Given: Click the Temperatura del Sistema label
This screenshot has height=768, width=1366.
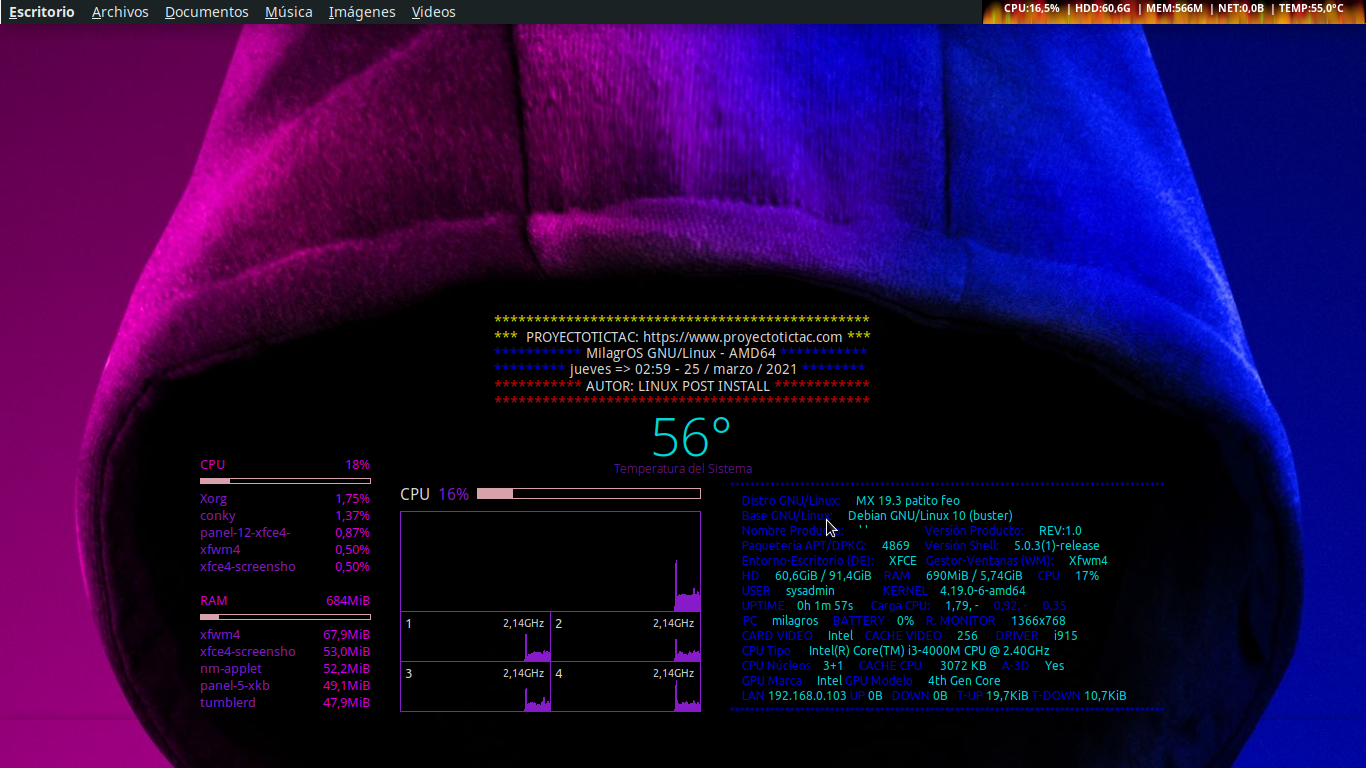Looking at the screenshot, I should pos(683,469).
